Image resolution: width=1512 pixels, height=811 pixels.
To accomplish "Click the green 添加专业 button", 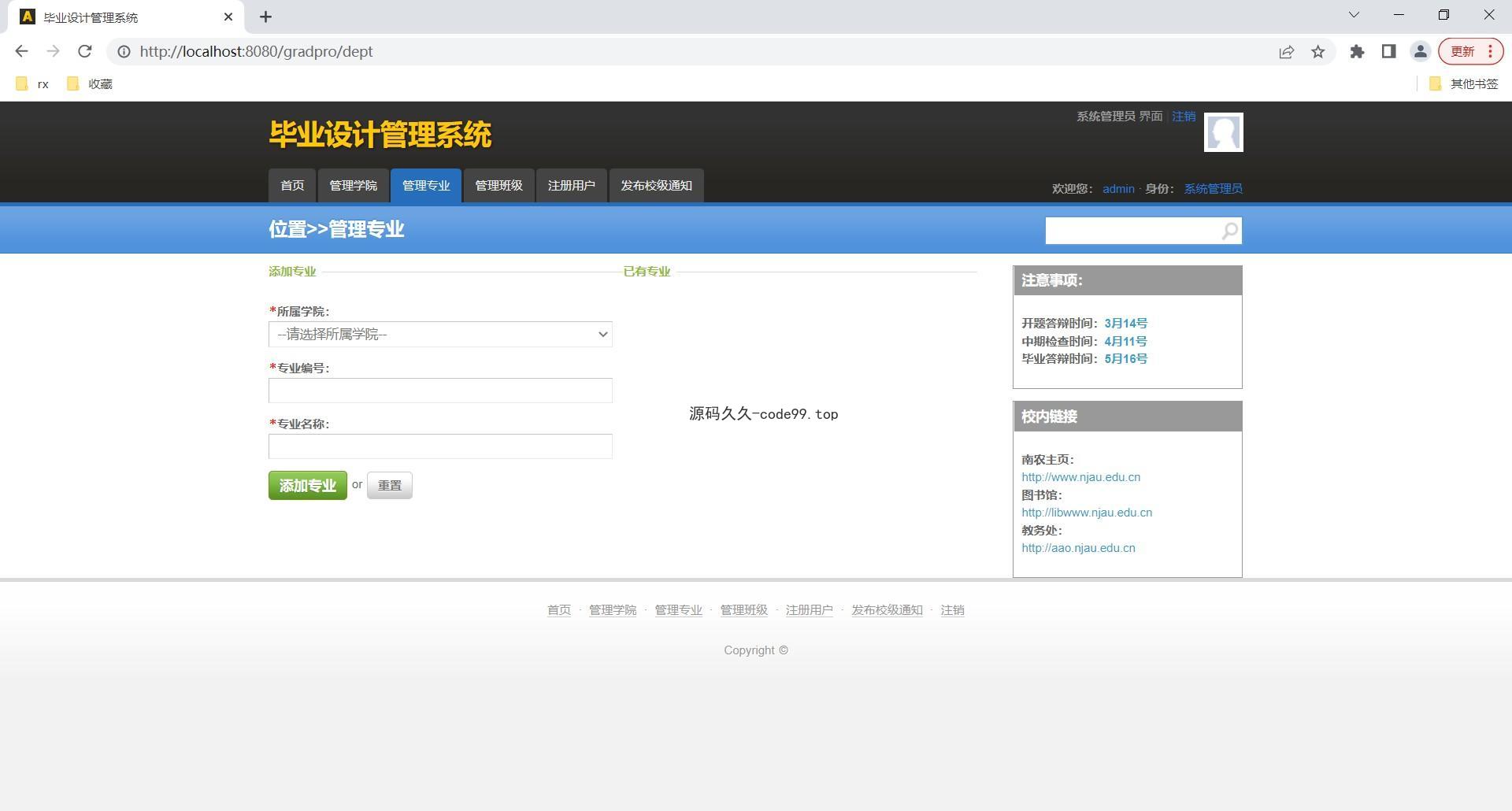I will coord(308,485).
